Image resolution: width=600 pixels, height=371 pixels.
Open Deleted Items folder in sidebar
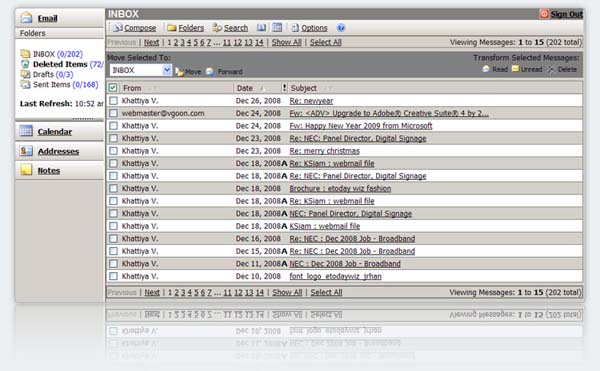coord(60,64)
